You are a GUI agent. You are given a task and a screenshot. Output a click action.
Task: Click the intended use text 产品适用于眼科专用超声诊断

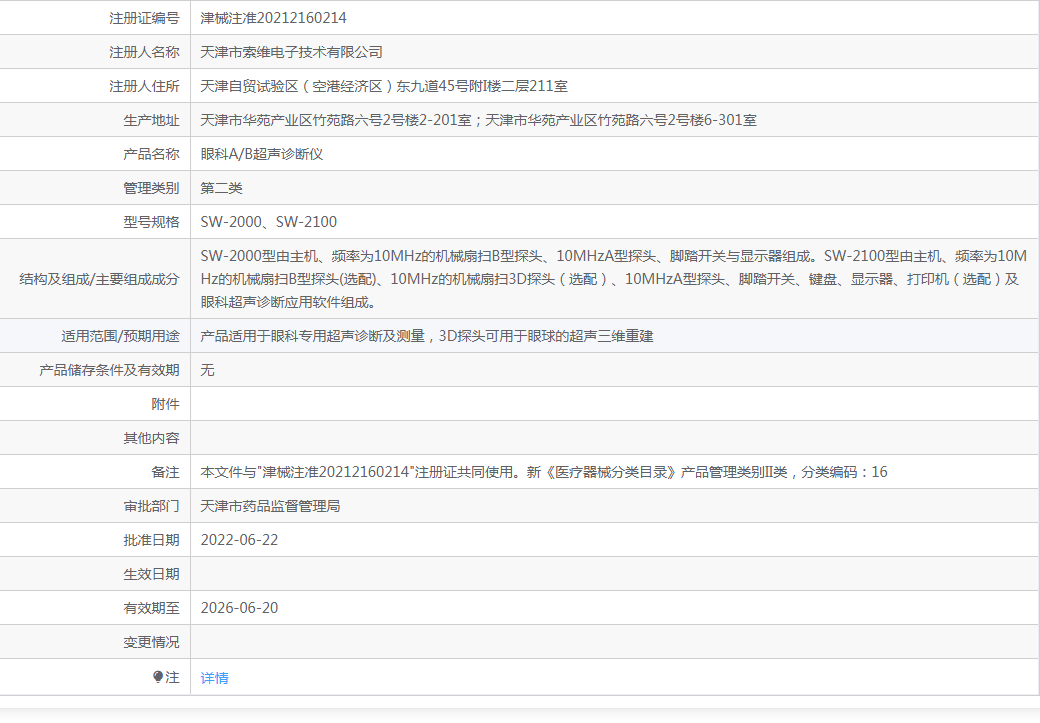[x=426, y=336]
